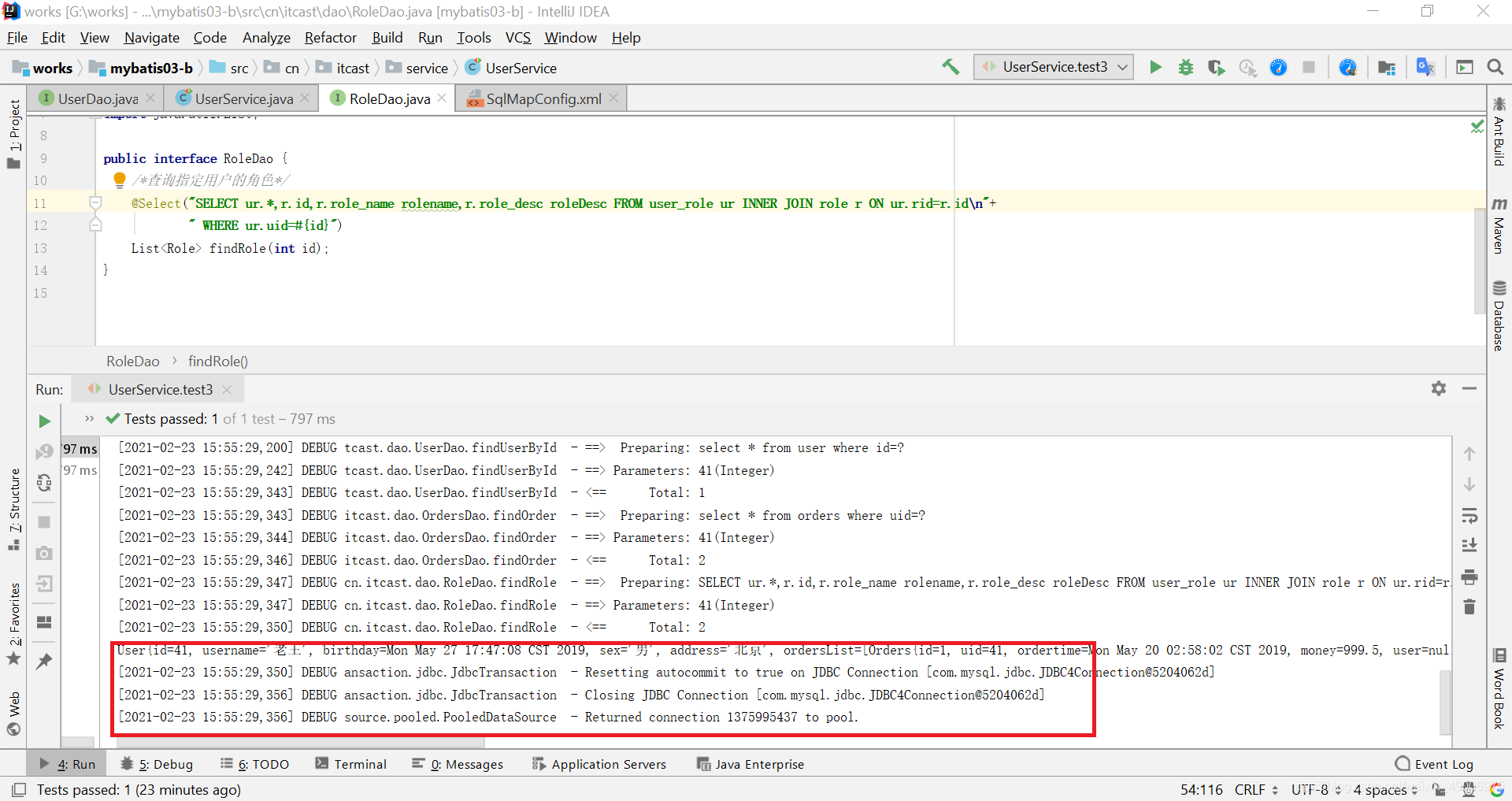
Task: Open the File menu
Action: 17,37
